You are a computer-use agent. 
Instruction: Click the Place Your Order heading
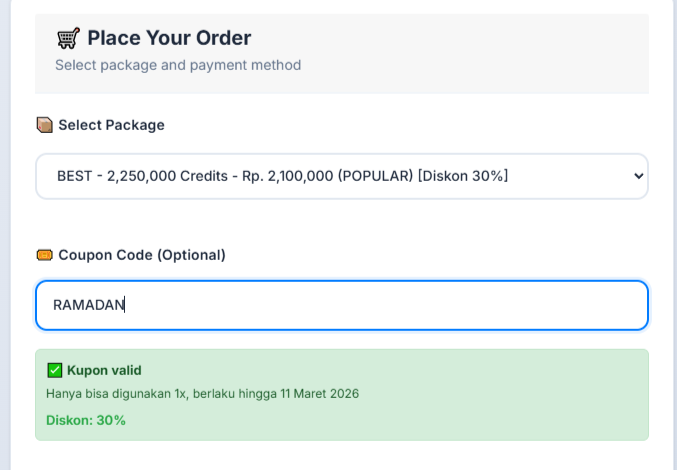pos(169,39)
